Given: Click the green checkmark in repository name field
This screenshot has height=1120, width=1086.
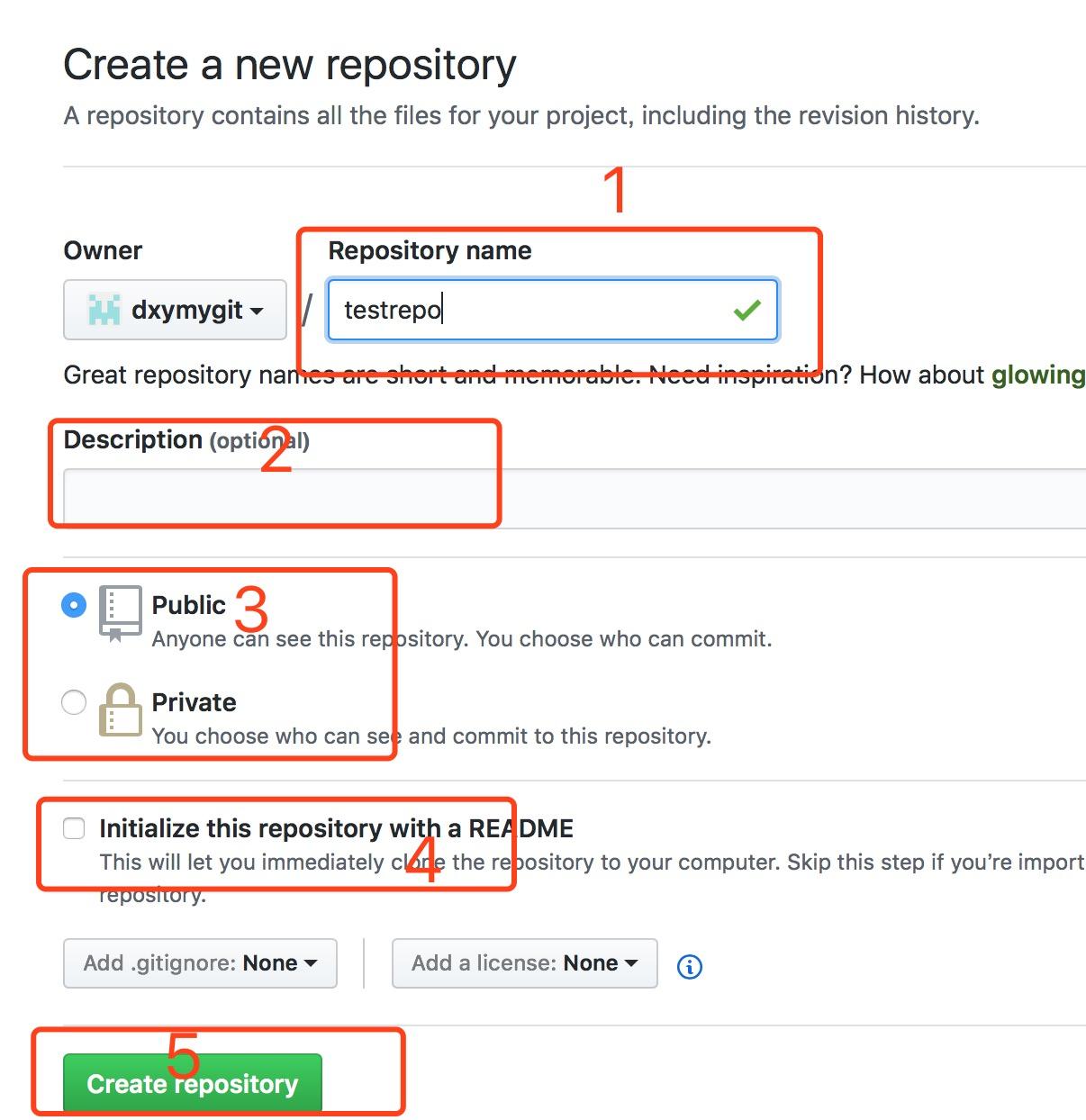Looking at the screenshot, I should [x=747, y=311].
